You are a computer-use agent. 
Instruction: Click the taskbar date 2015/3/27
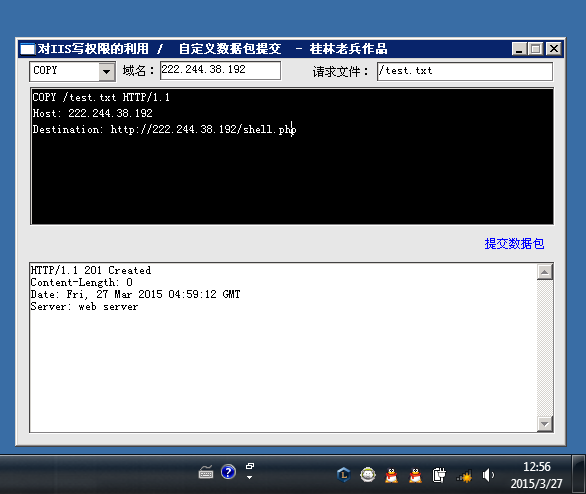[536, 484]
